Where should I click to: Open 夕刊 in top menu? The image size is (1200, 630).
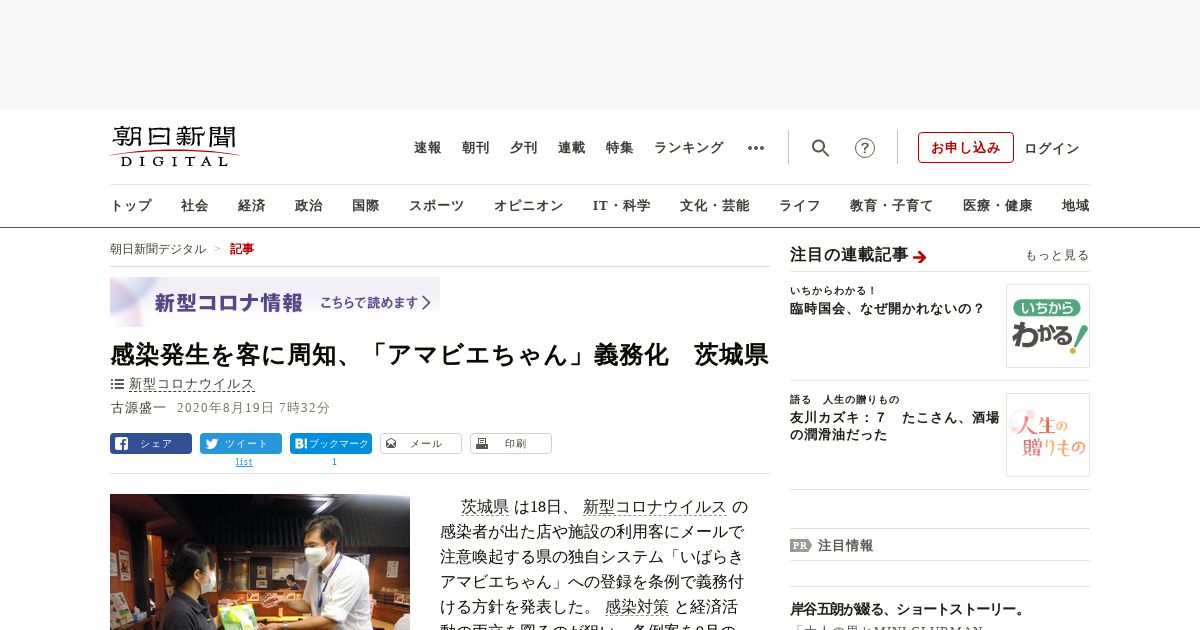pyautogui.click(x=524, y=148)
